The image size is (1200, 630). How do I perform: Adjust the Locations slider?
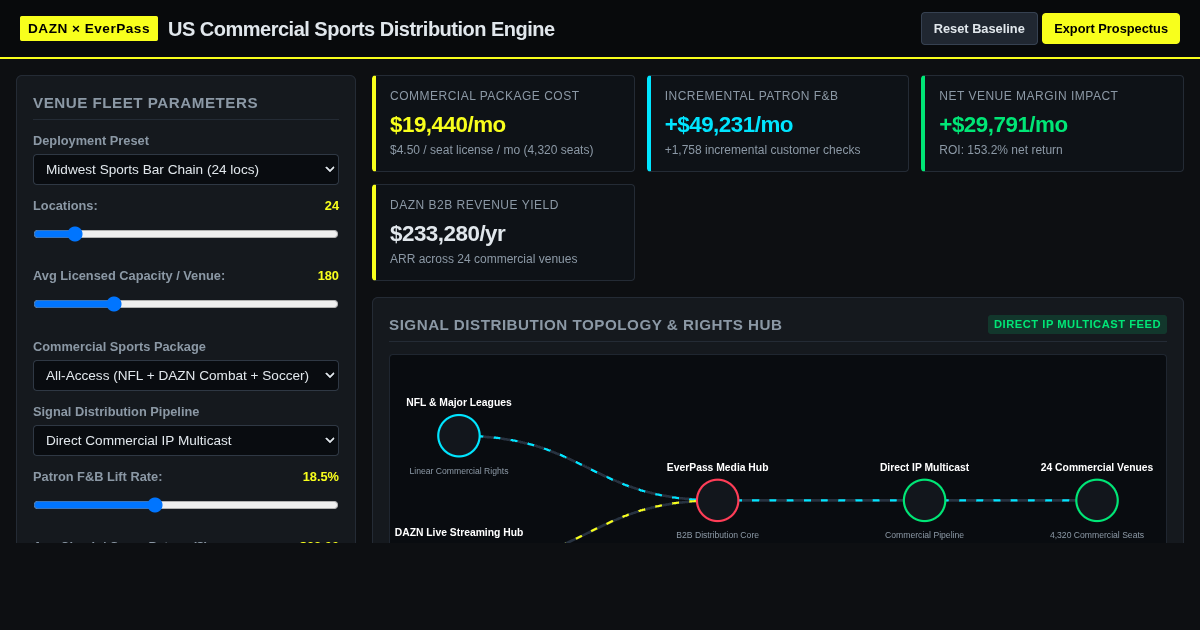point(186,234)
